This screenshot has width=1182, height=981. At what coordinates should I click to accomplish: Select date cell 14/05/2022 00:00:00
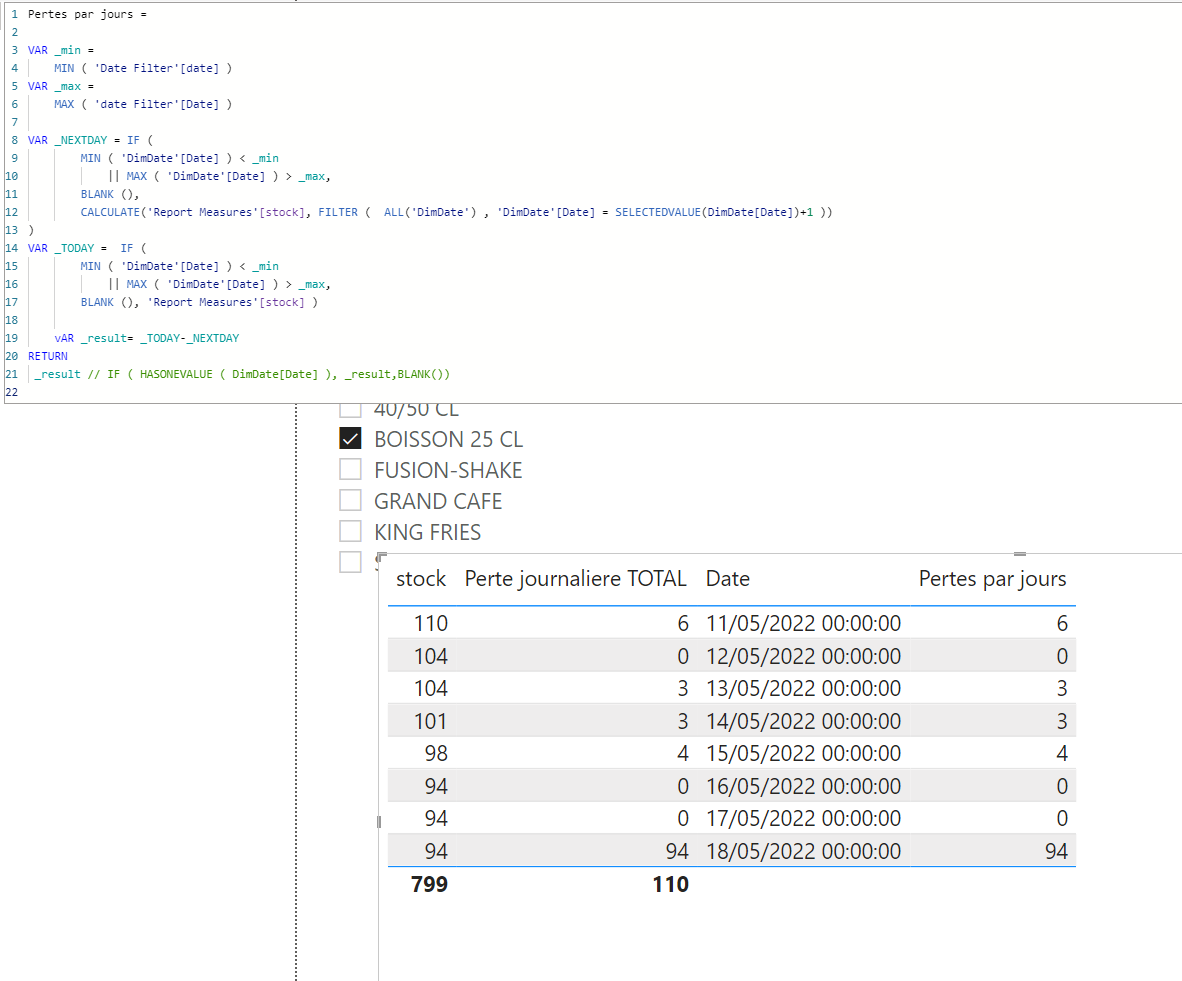tap(803, 721)
